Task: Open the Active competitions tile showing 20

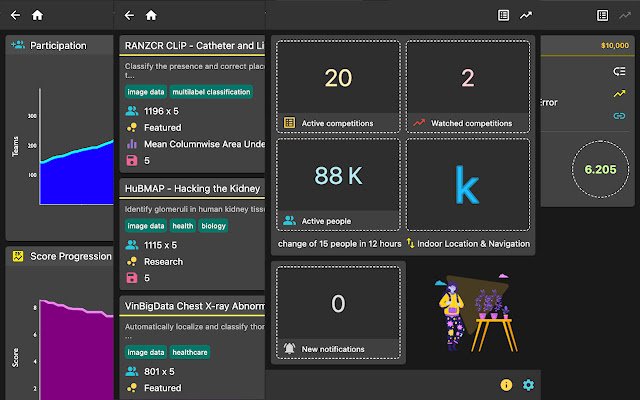Action: point(338,86)
